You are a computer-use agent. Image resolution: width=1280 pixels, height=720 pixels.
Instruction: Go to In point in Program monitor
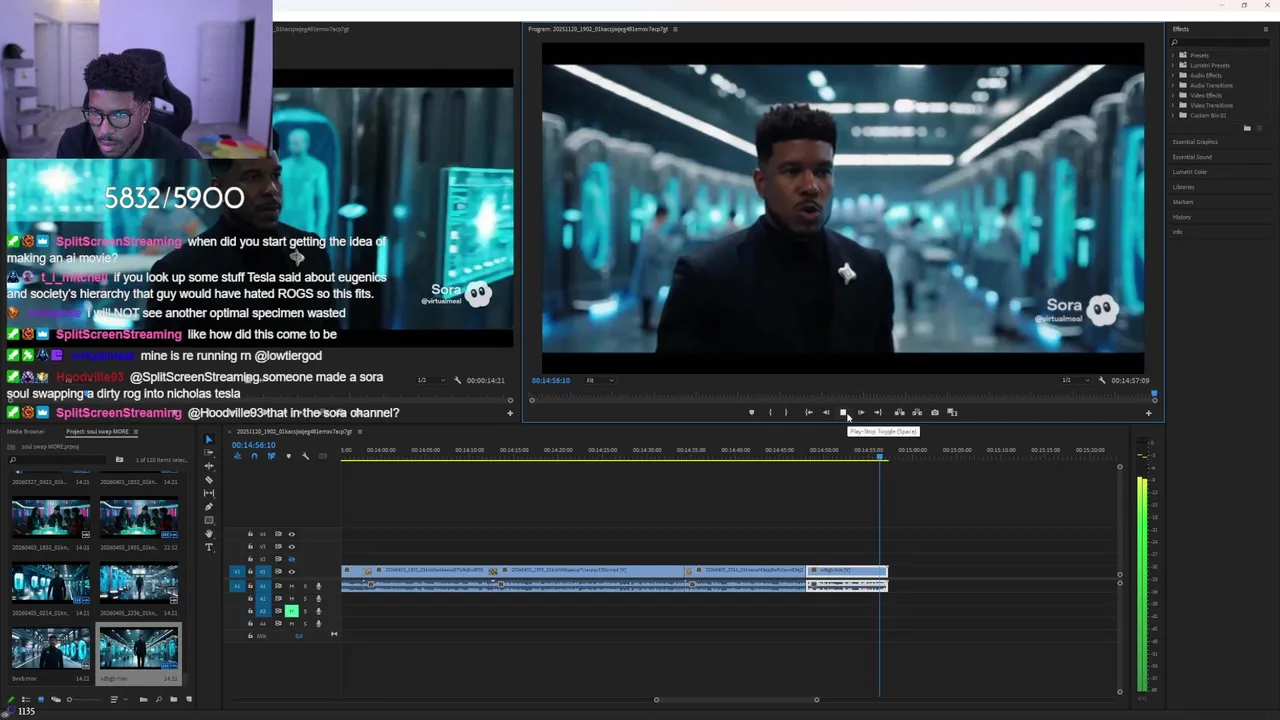pos(809,412)
